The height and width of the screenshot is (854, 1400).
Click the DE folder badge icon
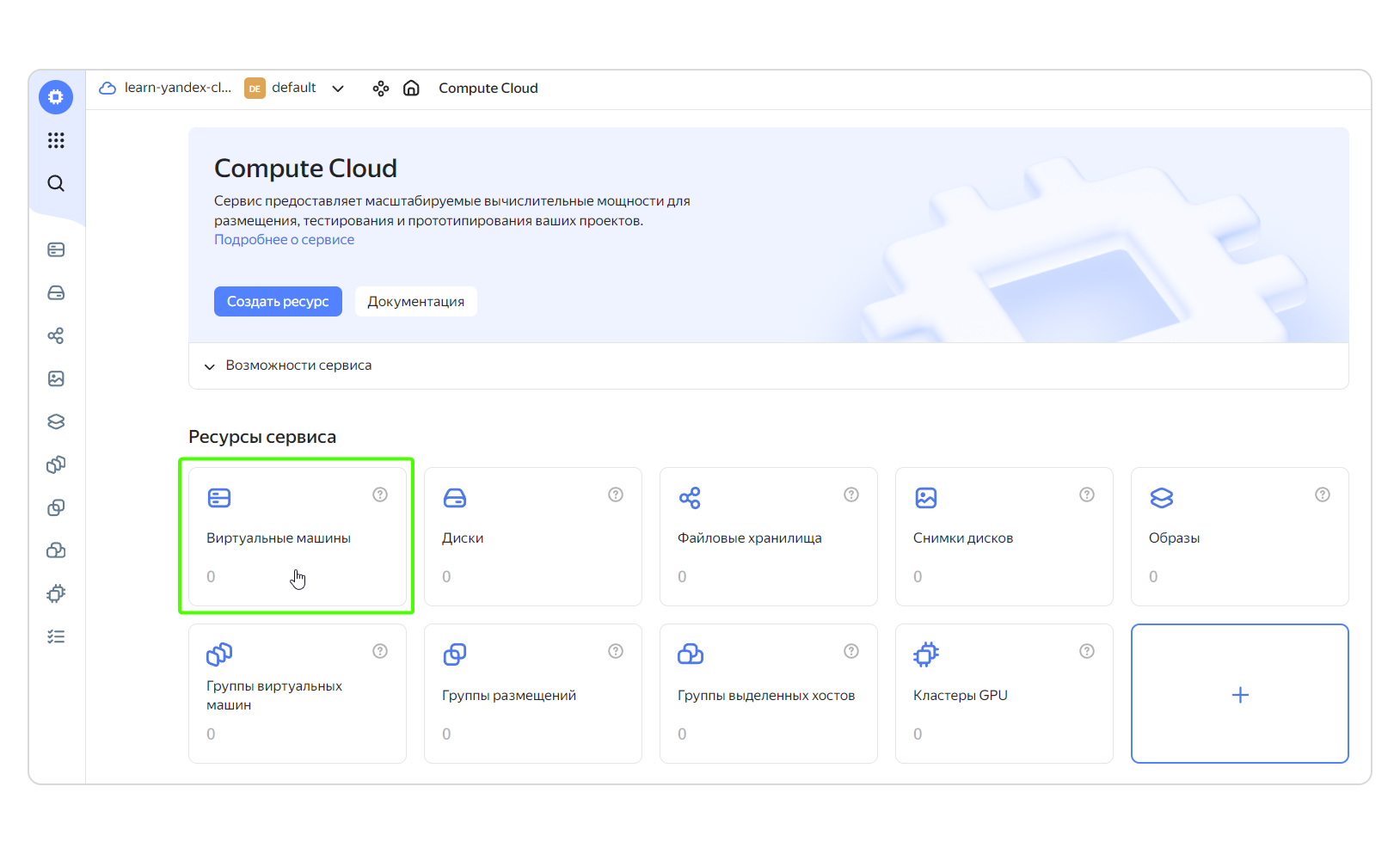click(x=255, y=88)
